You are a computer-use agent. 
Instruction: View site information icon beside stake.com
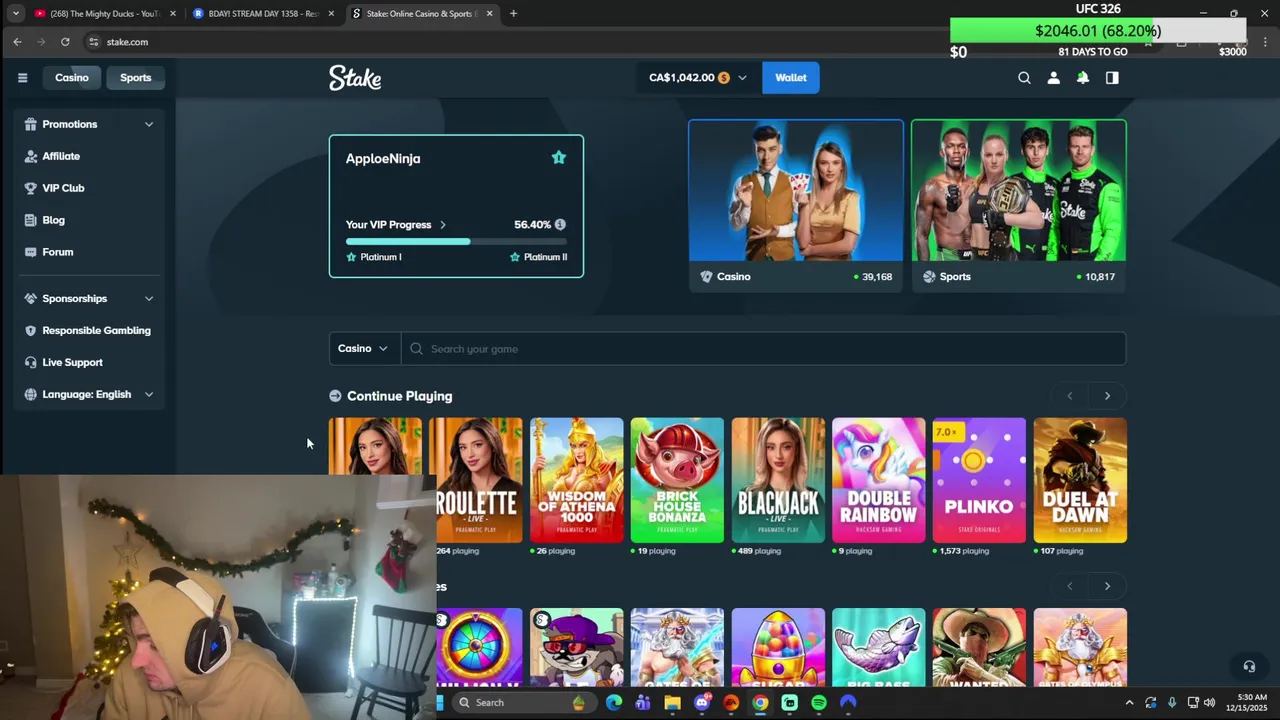pos(94,42)
